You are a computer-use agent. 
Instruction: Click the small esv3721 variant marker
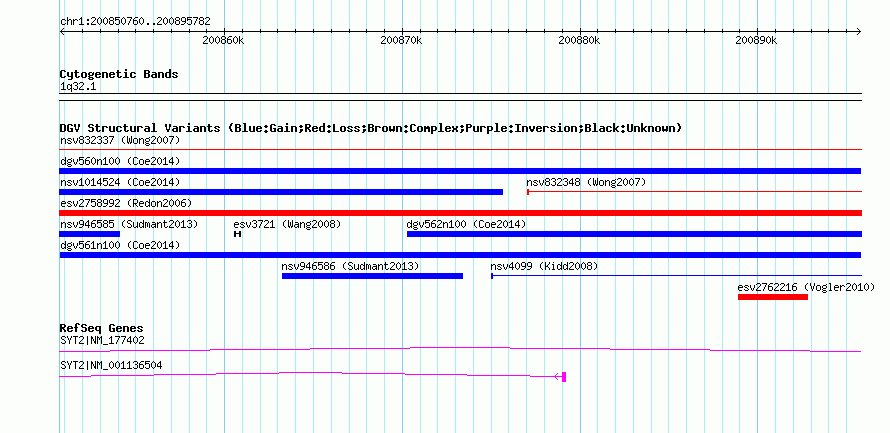click(x=237, y=234)
